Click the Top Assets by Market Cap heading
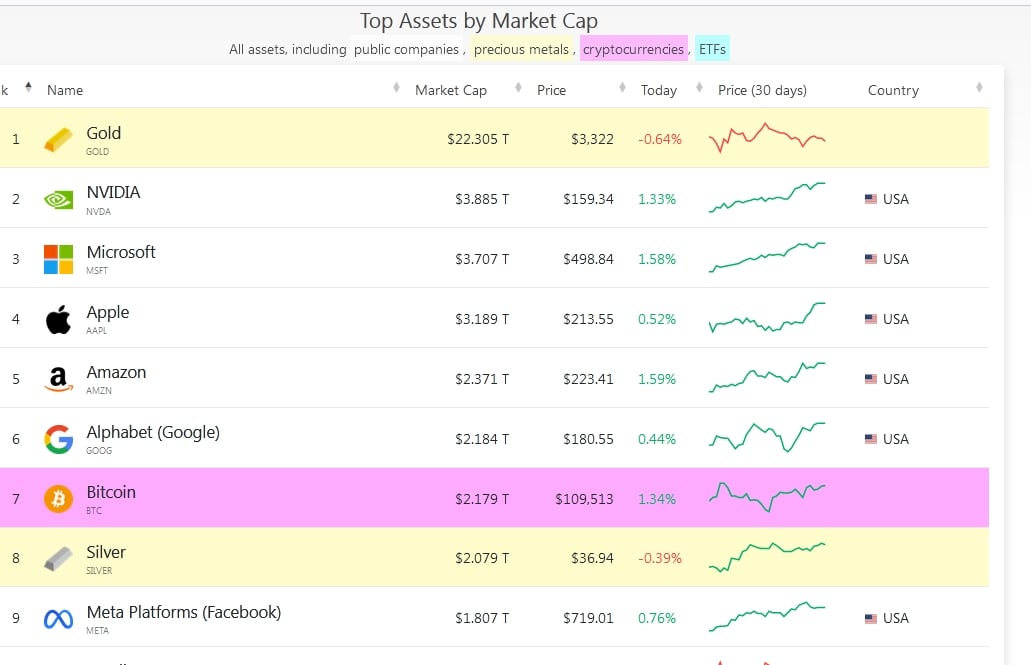 coord(479,21)
